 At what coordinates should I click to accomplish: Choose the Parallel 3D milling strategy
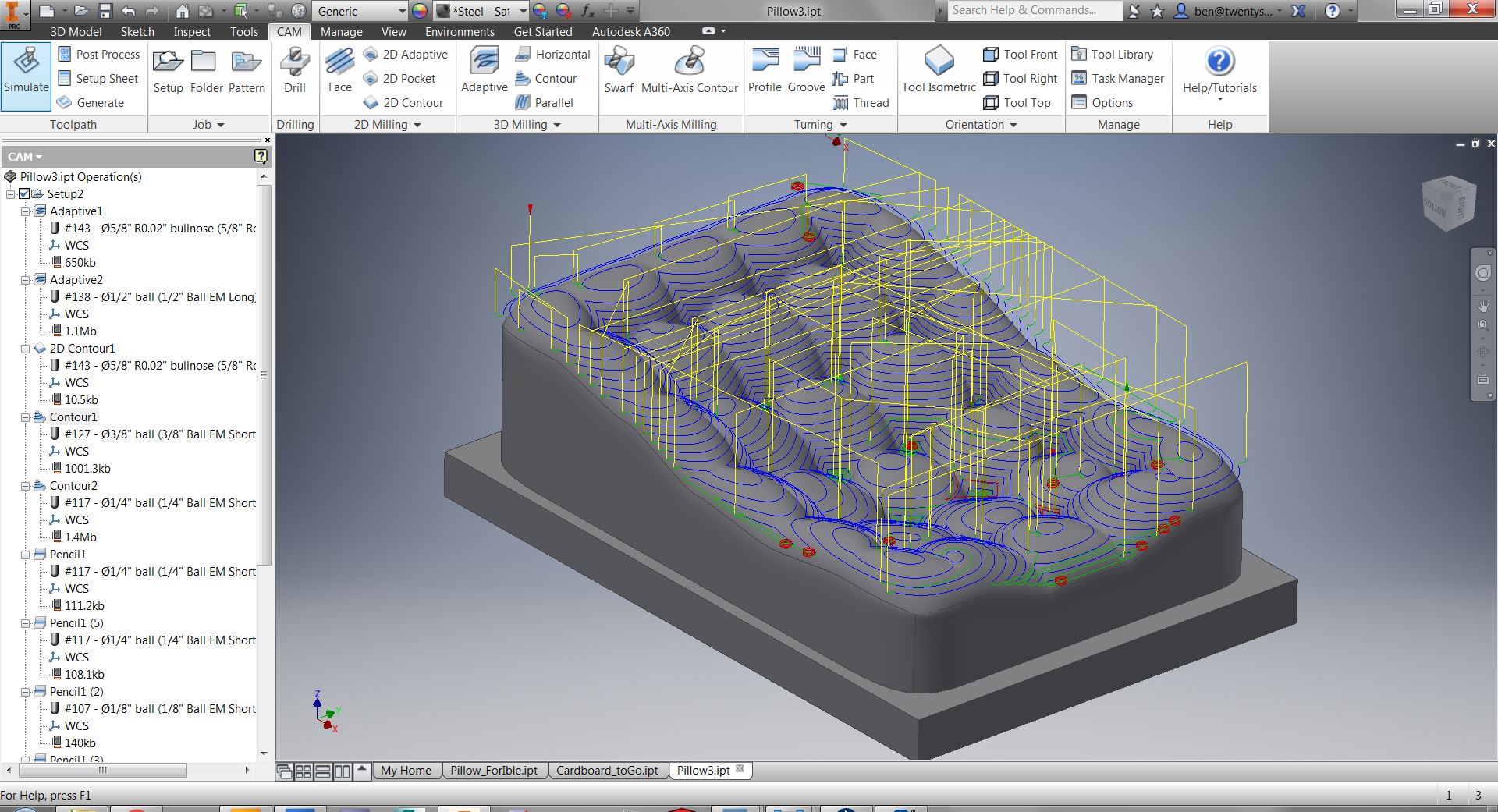(545, 103)
